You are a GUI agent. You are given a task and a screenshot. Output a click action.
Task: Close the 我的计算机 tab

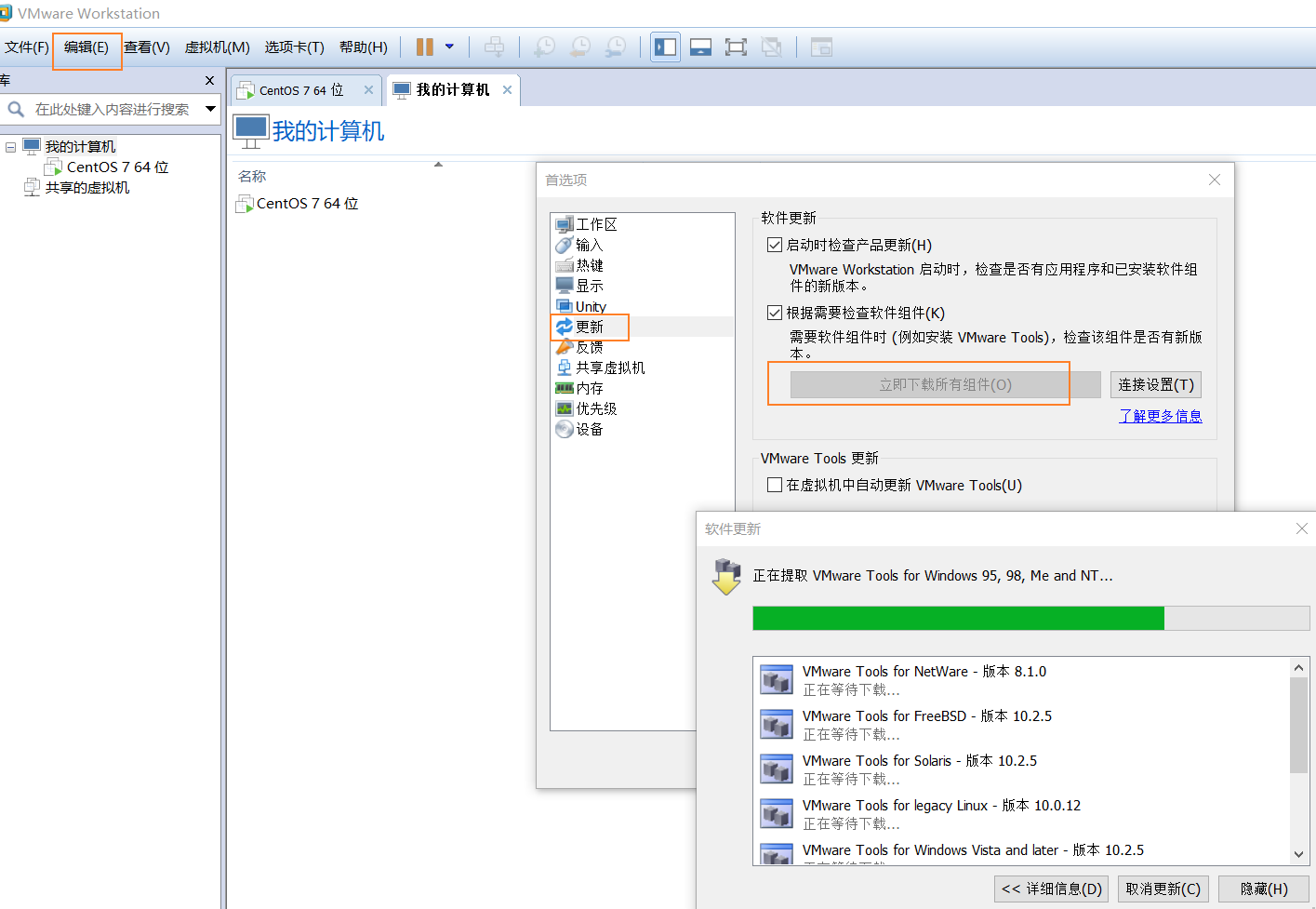click(507, 90)
